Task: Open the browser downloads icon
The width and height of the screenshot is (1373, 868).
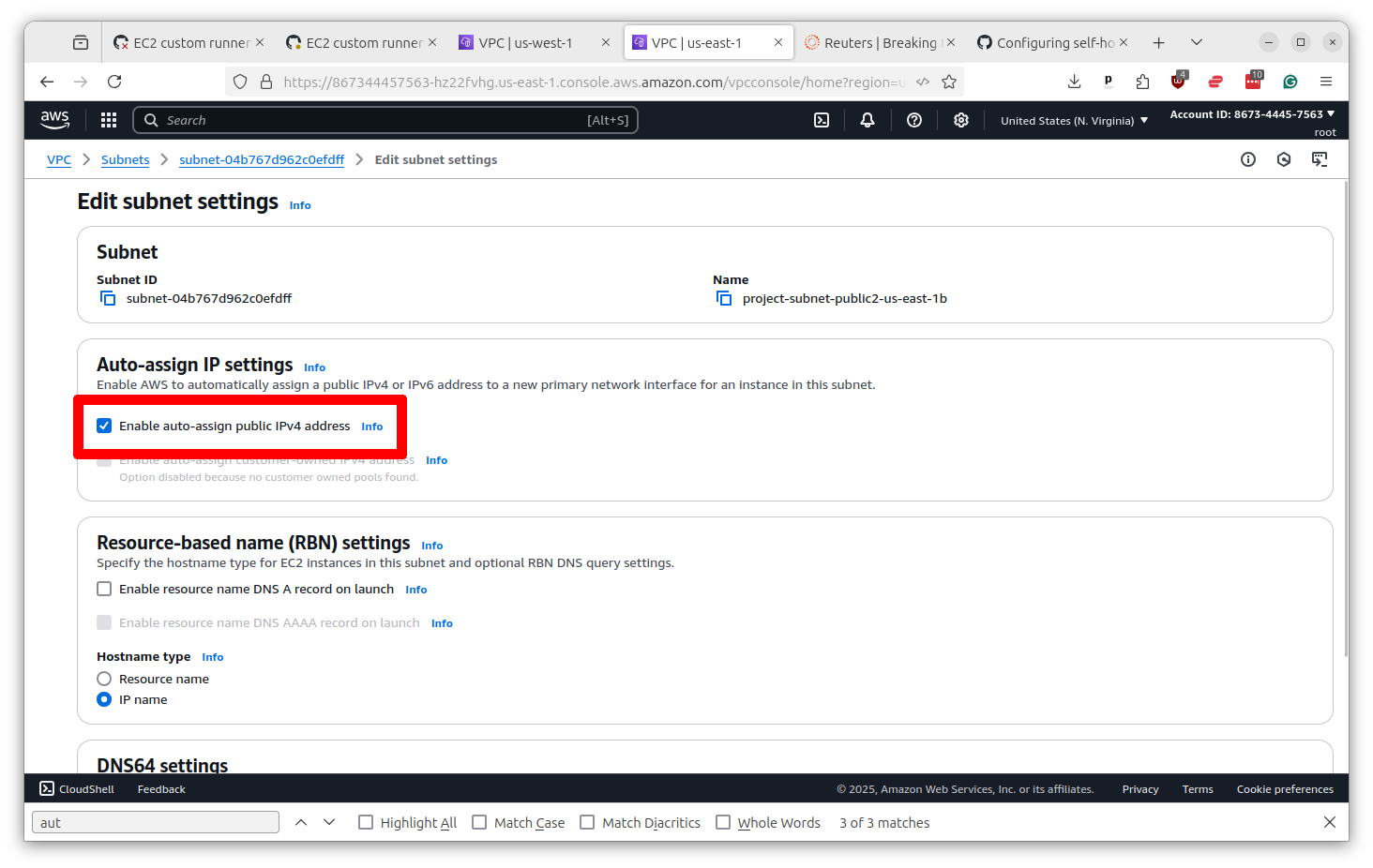Action: click(1074, 82)
